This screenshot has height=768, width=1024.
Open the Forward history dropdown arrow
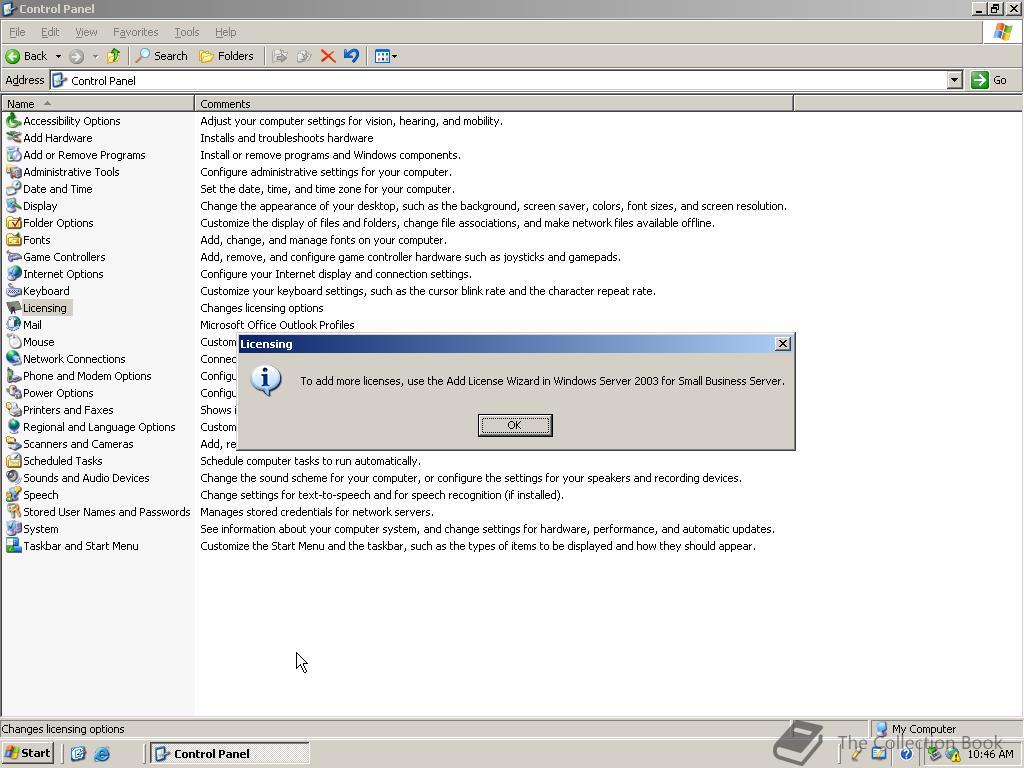point(95,56)
